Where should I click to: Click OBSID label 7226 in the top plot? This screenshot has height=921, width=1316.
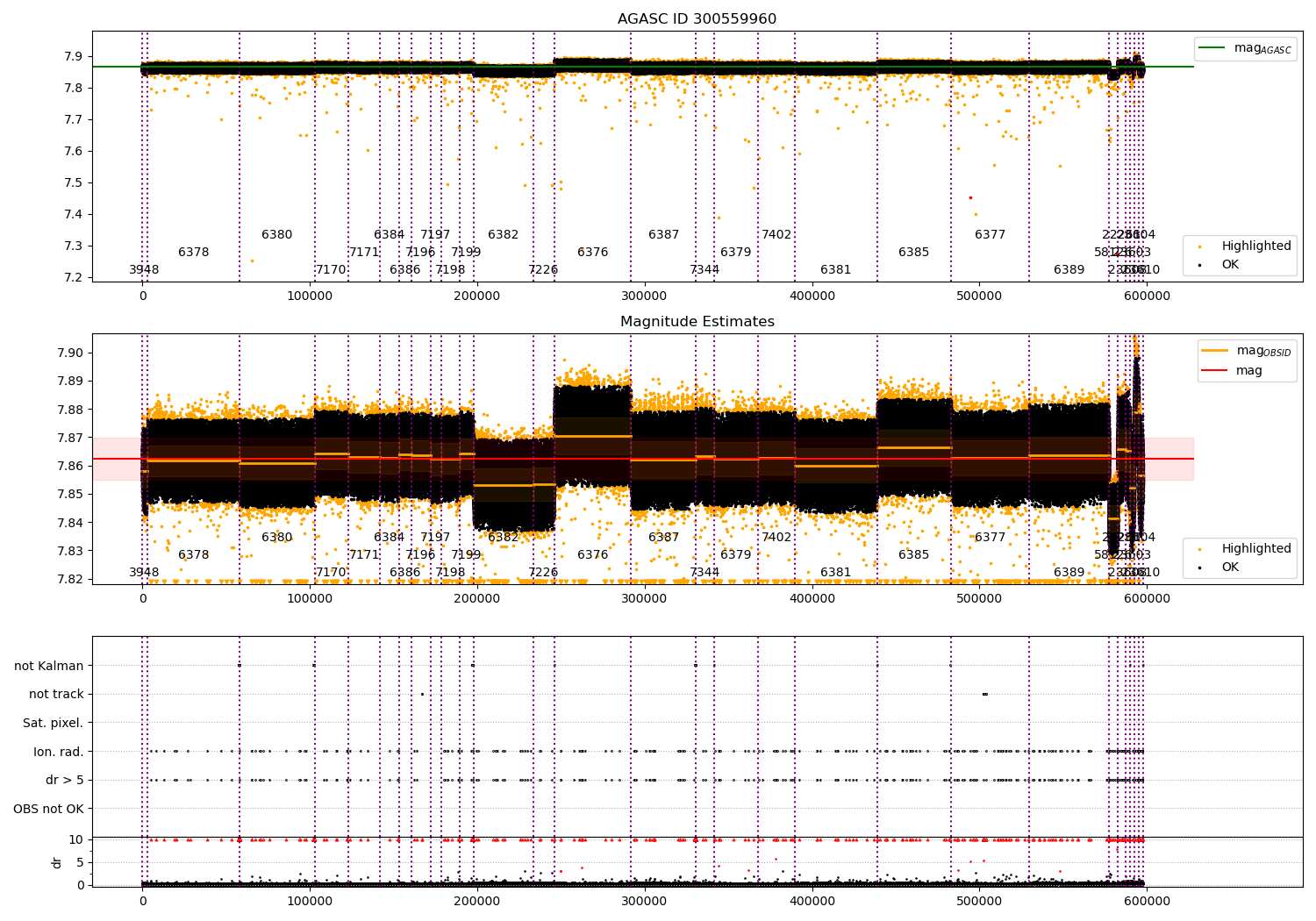(543, 269)
